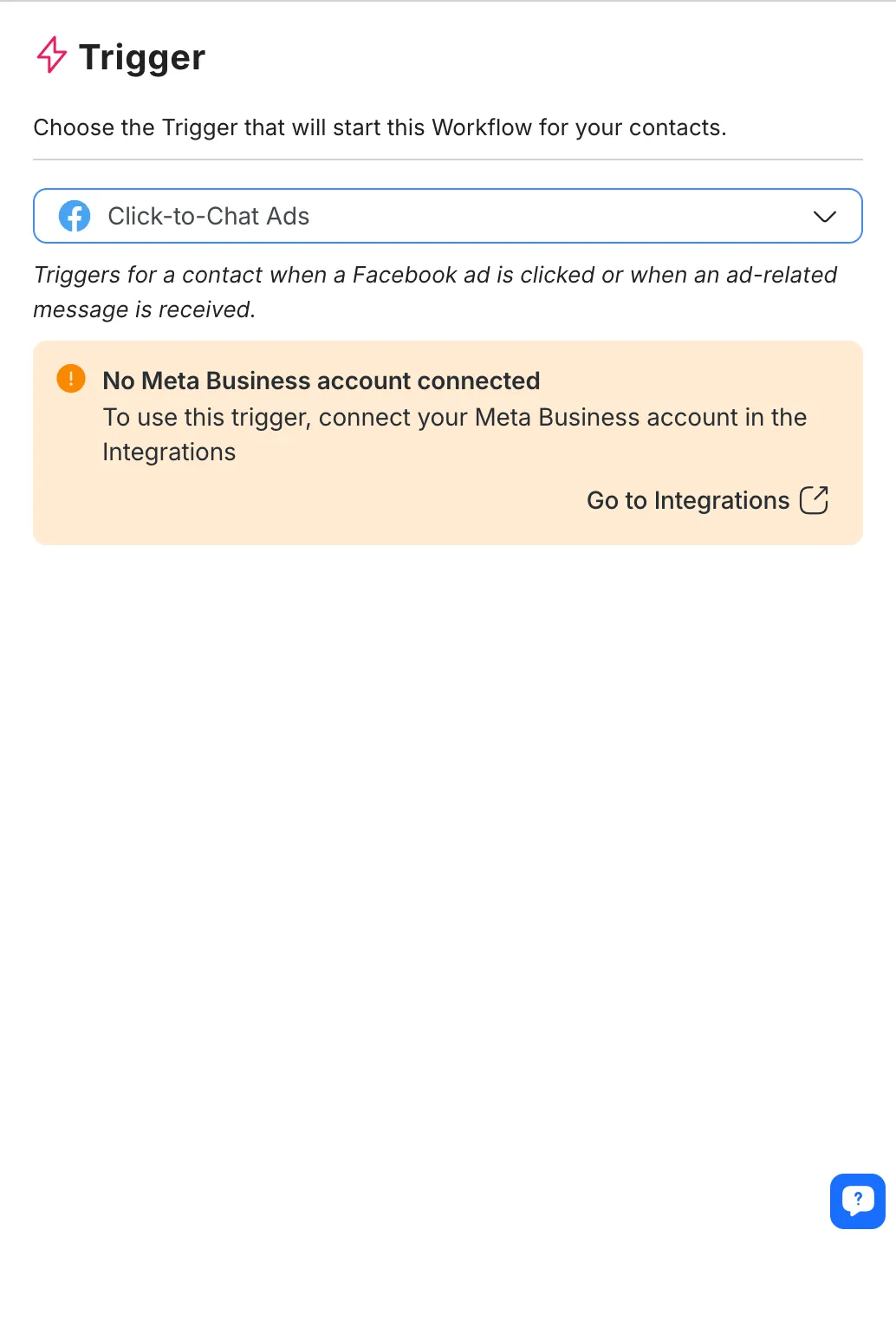896x1321 pixels.
Task: Click the horizontal divider under the instruction text
Action: pyautogui.click(x=447, y=159)
